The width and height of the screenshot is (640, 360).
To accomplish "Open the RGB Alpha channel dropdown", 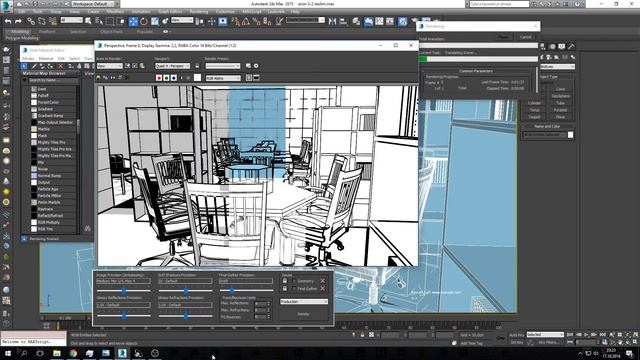I will (223, 78).
